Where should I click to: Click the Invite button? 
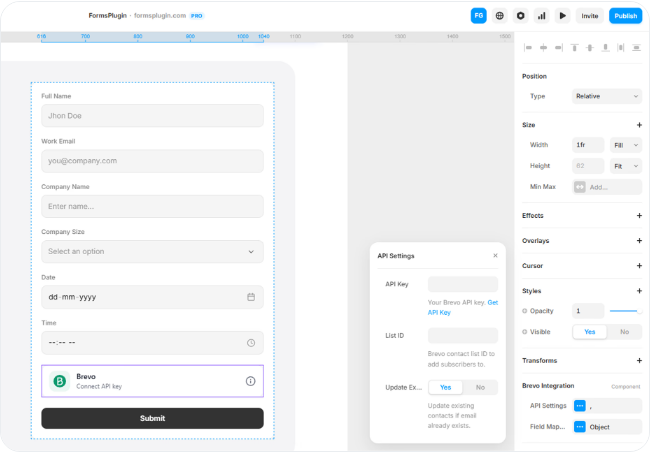click(x=589, y=16)
